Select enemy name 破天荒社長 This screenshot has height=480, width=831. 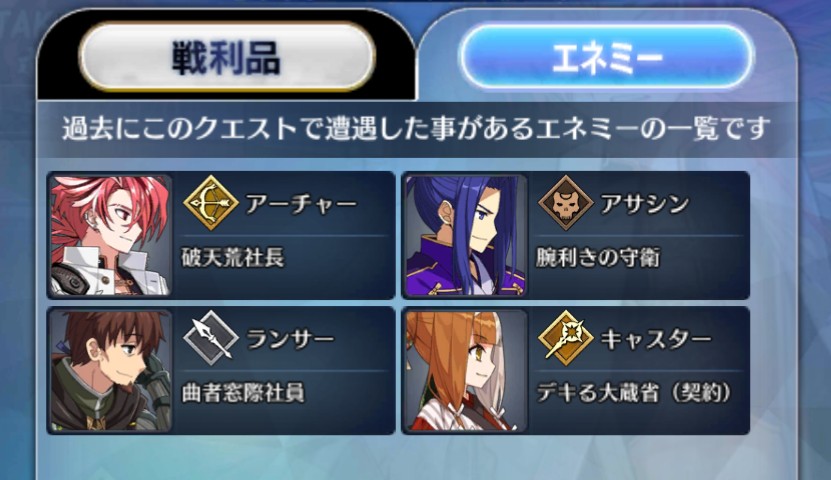click(233, 258)
